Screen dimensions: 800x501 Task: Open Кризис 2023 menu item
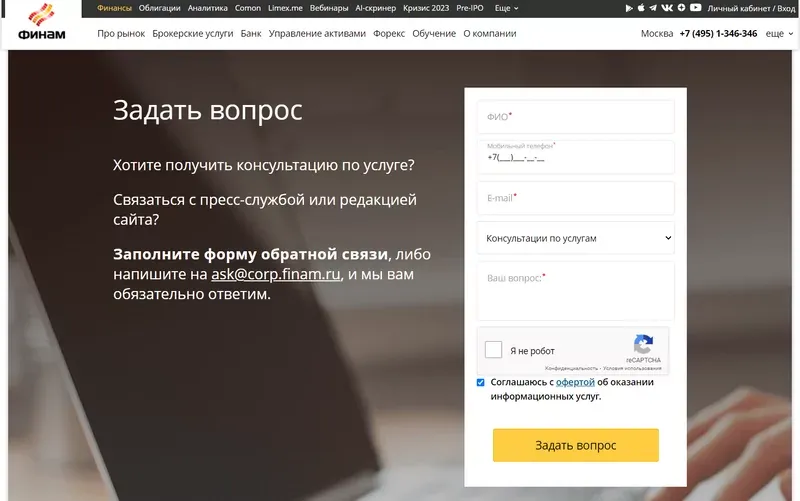[426, 8]
